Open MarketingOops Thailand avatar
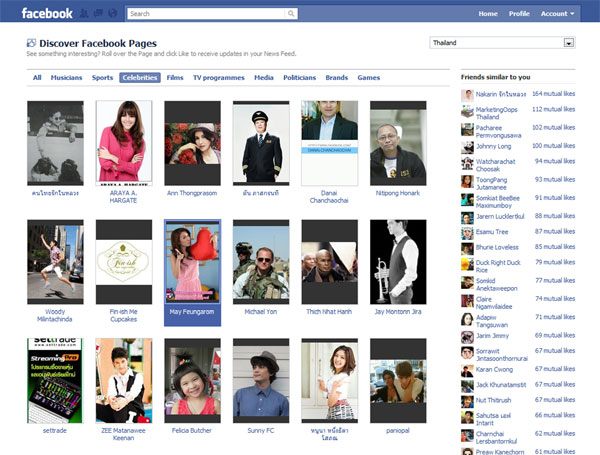600x455 pixels. 467,111
